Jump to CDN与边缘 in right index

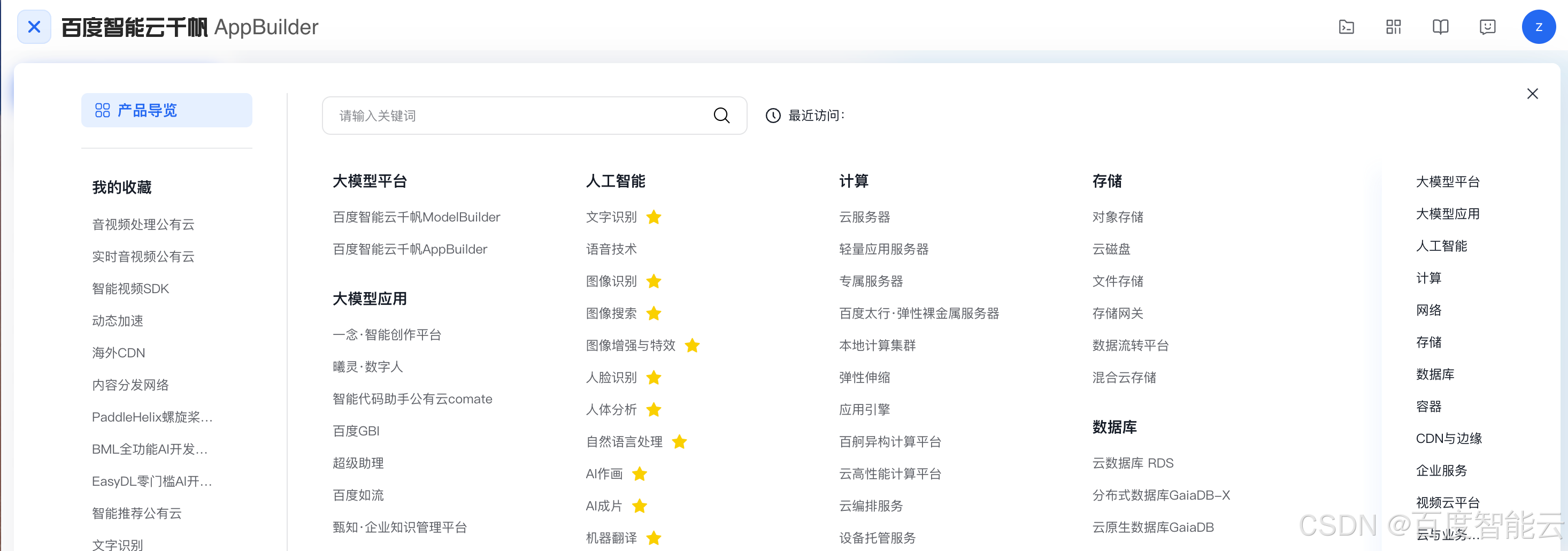point(1449,438)
